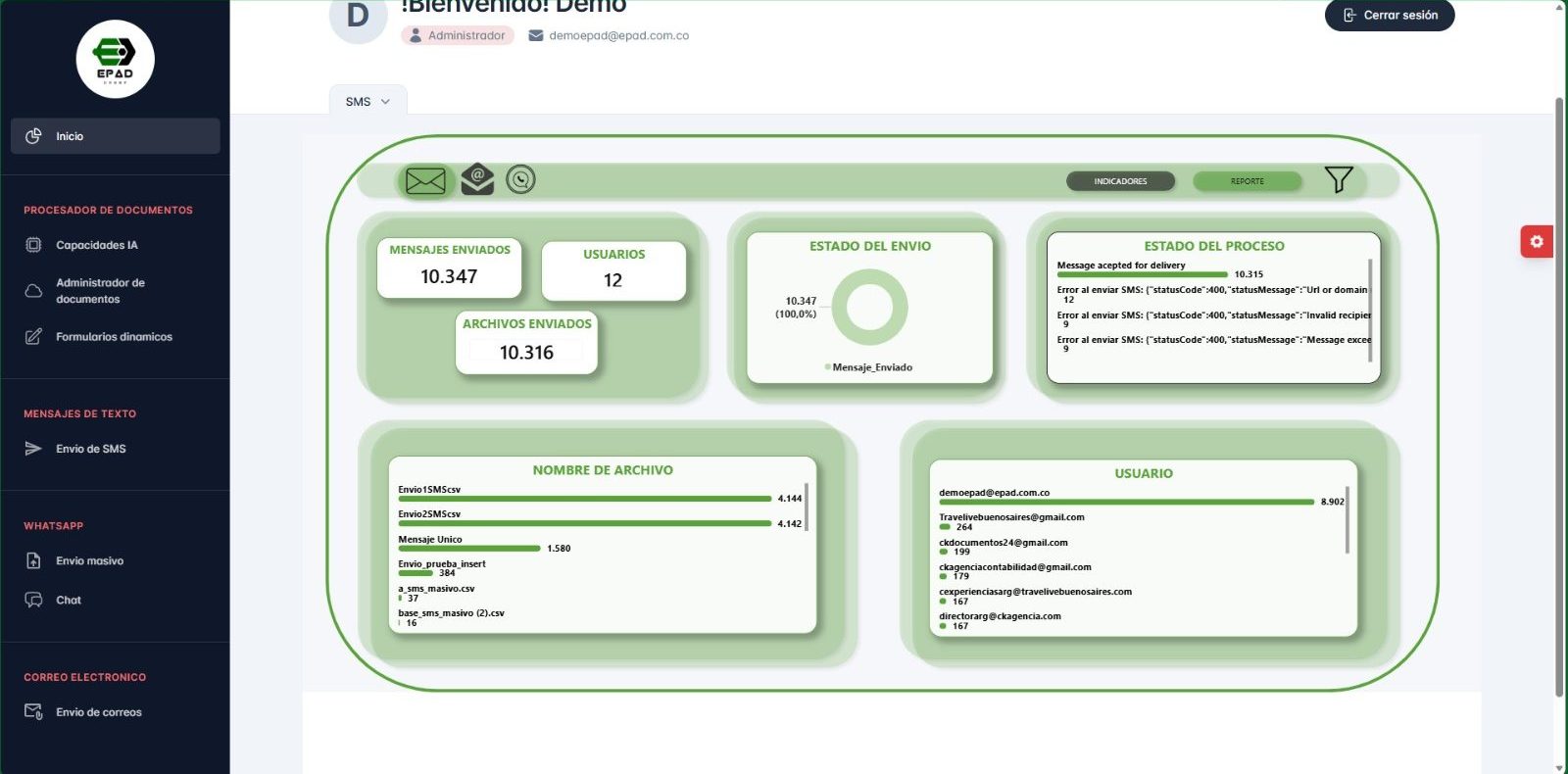Go to Formularios dinámicos

[114, 337]
